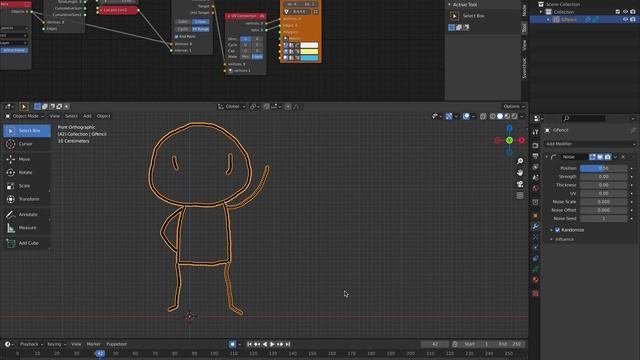Toggle Collection eye visibility in outliner

(625, 12)
